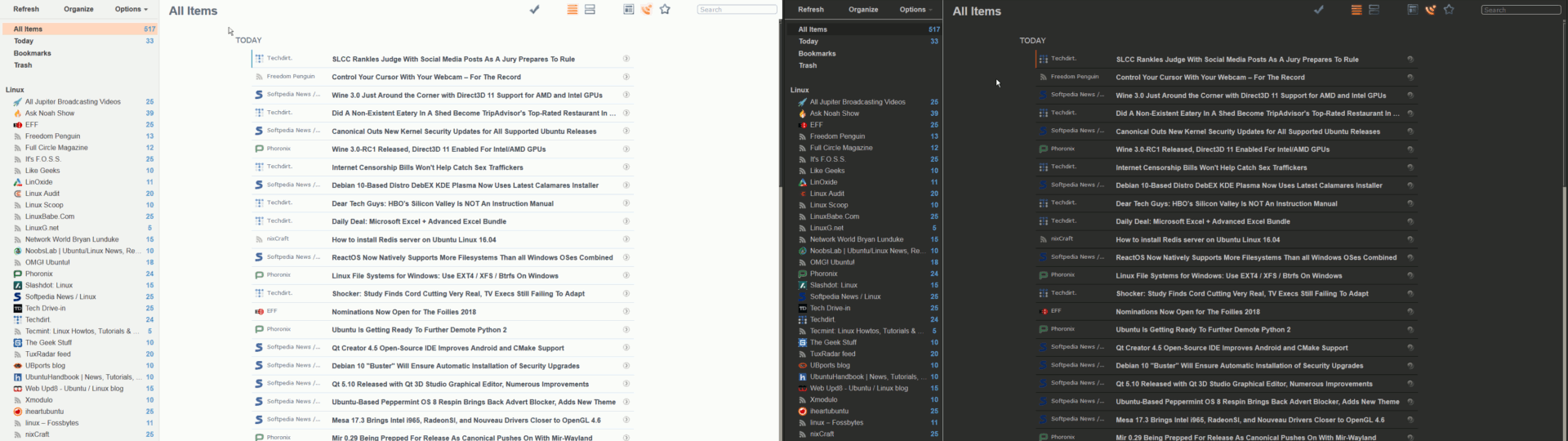The image size is (1568, 441).
Task: Mark all read checkmark in dark window
Action: tap(1318, 10)
